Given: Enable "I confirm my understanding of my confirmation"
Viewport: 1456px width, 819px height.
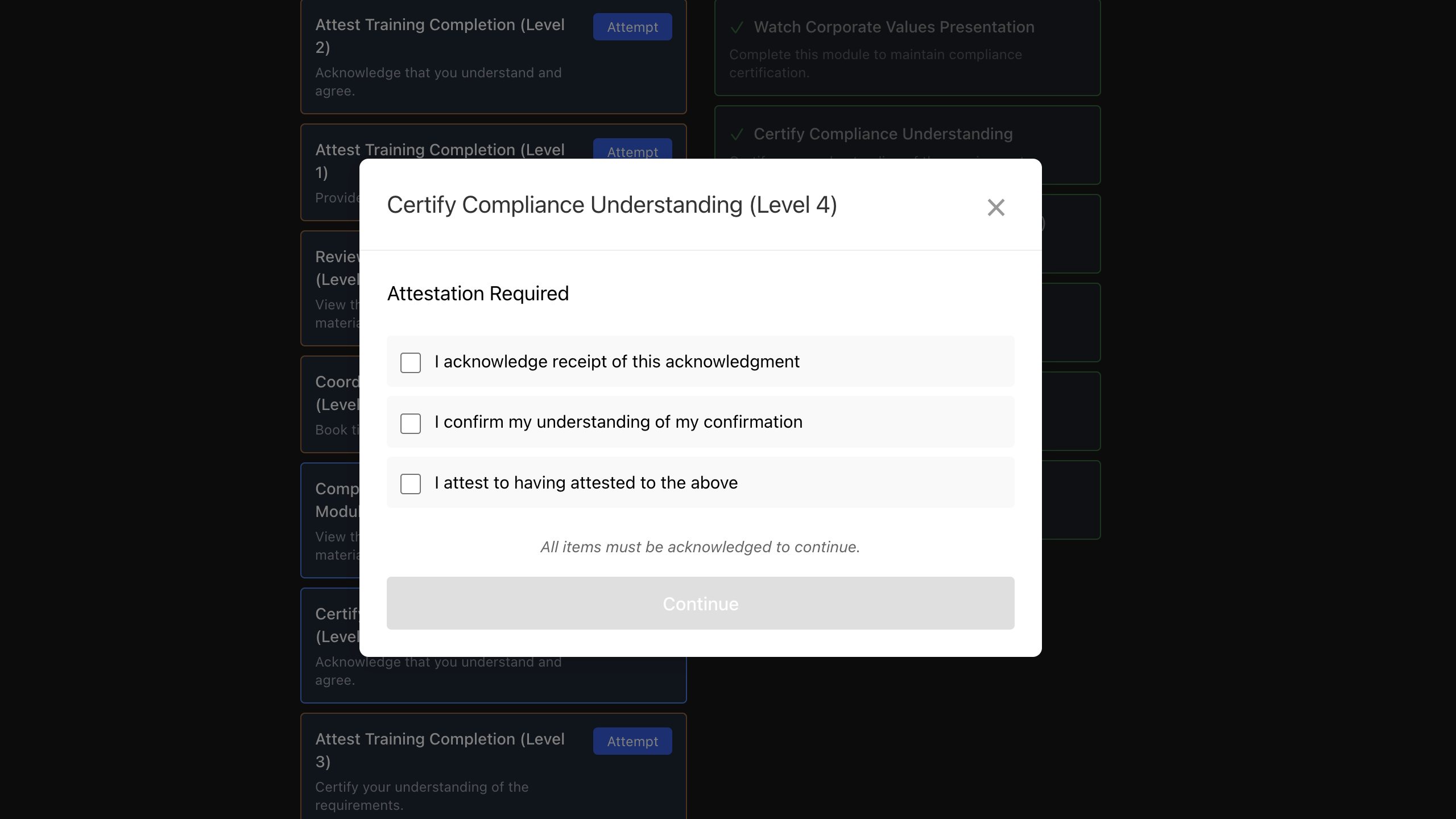Looking at the screenshot, I should pyautogui.click(x=411, y=423).
